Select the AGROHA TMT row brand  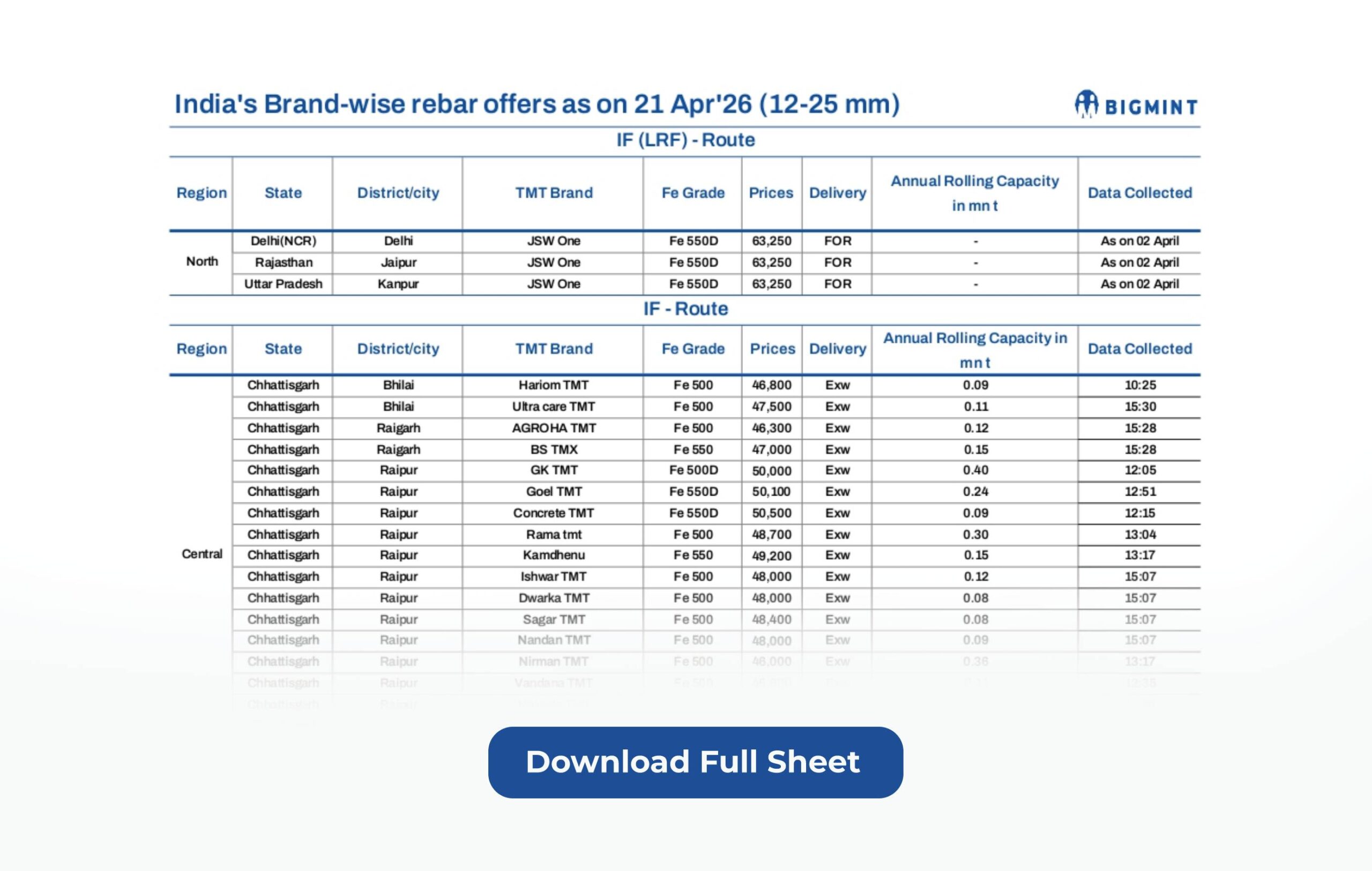click(553, 428)
